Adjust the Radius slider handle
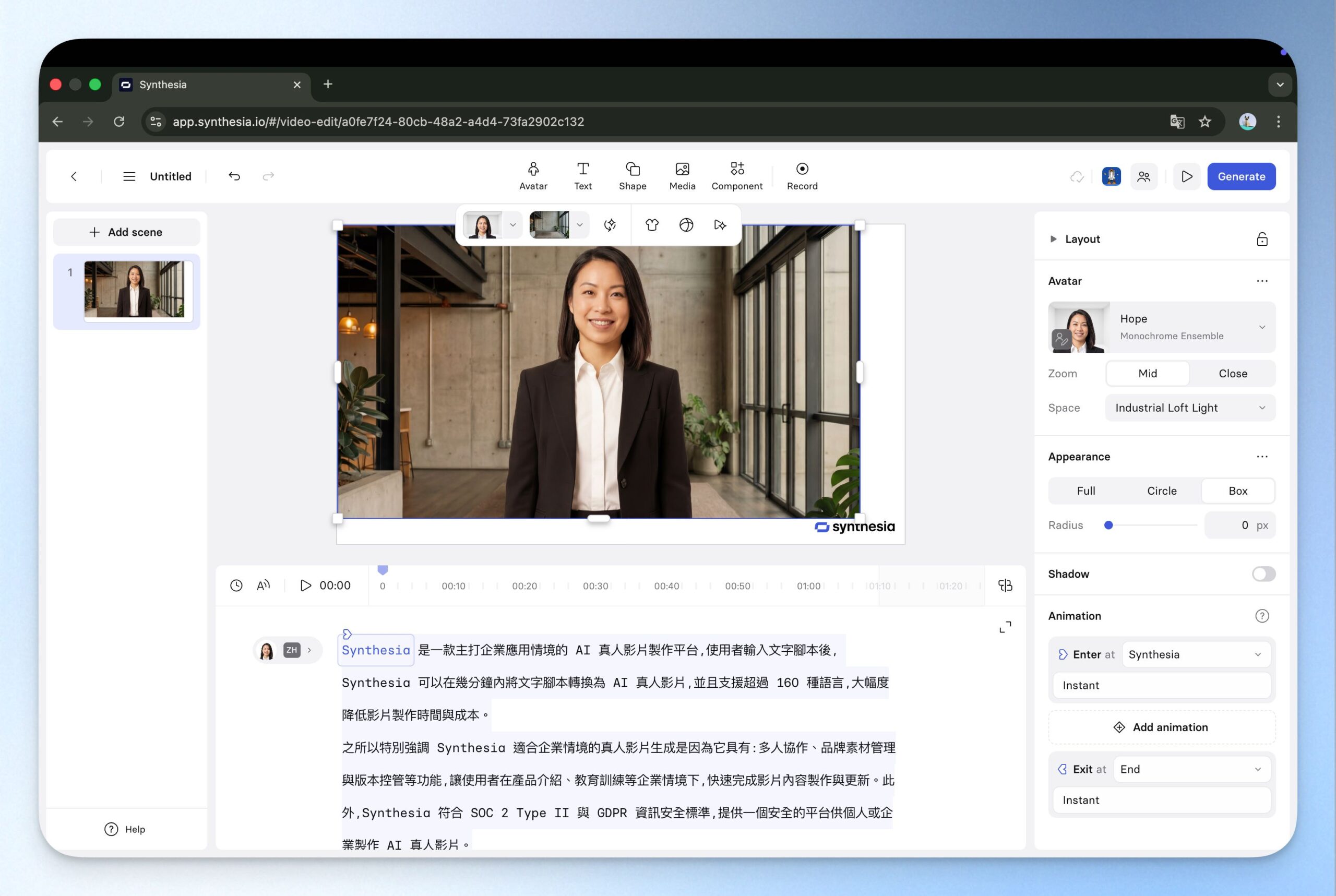Image resolution: width=1336 pixels, height=896 pixels. coord(1108,525)
